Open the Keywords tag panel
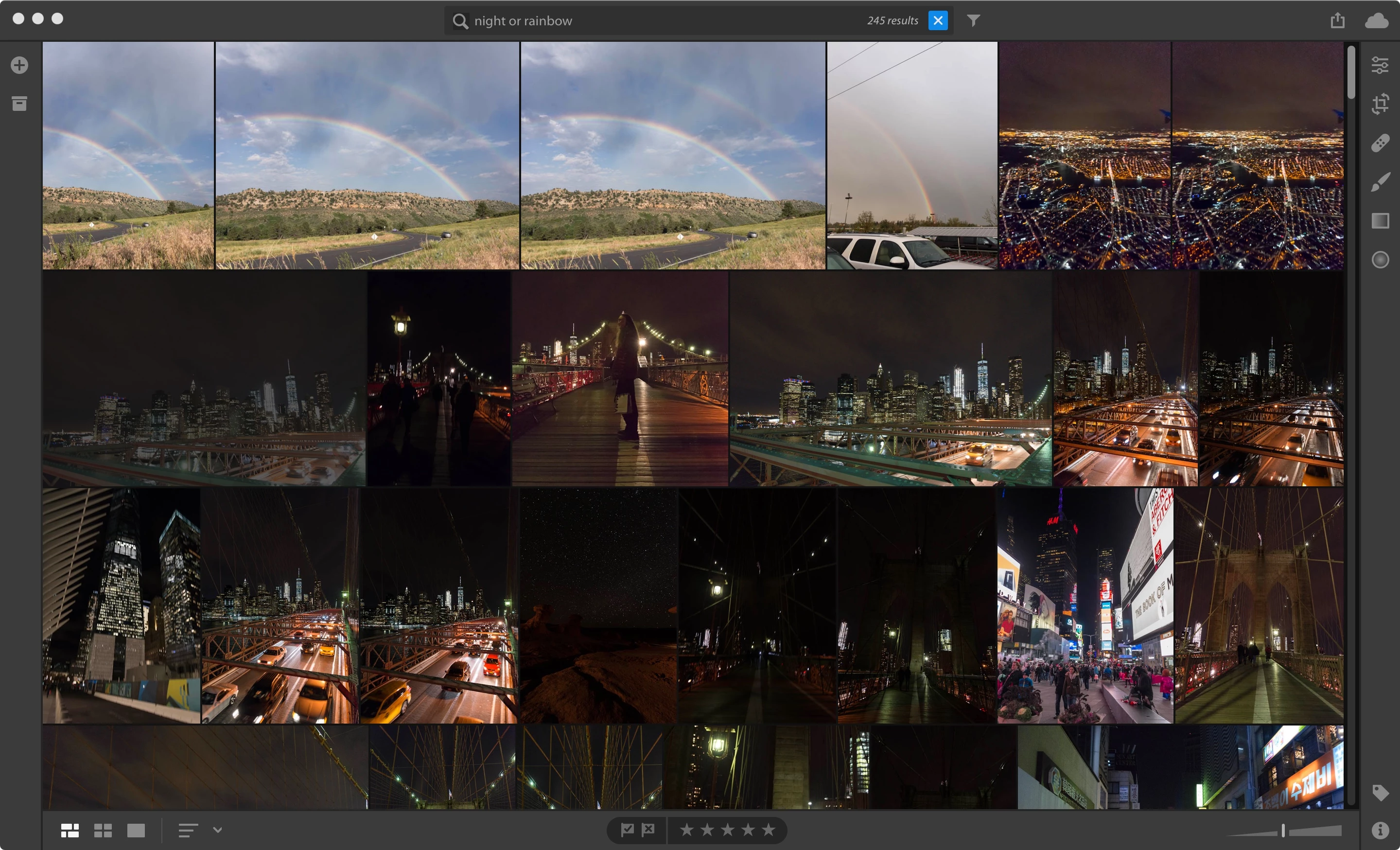 point(1380,792)
